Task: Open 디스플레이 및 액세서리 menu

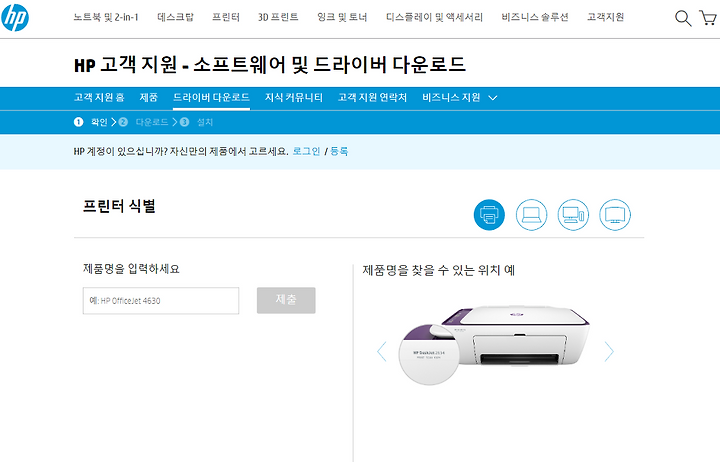Action: (434, 17)
